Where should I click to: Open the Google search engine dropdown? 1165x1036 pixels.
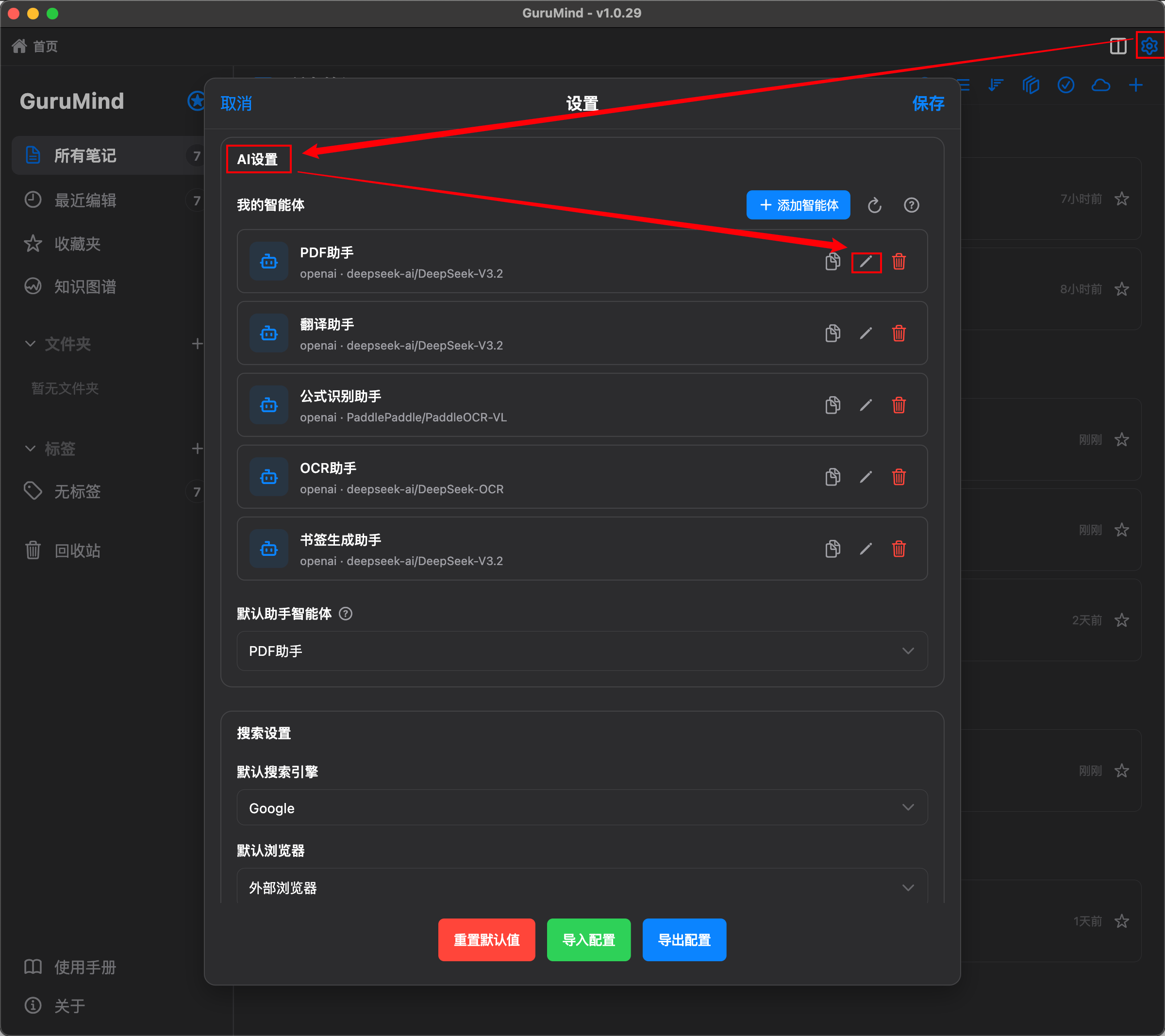(x=582, y=808)
